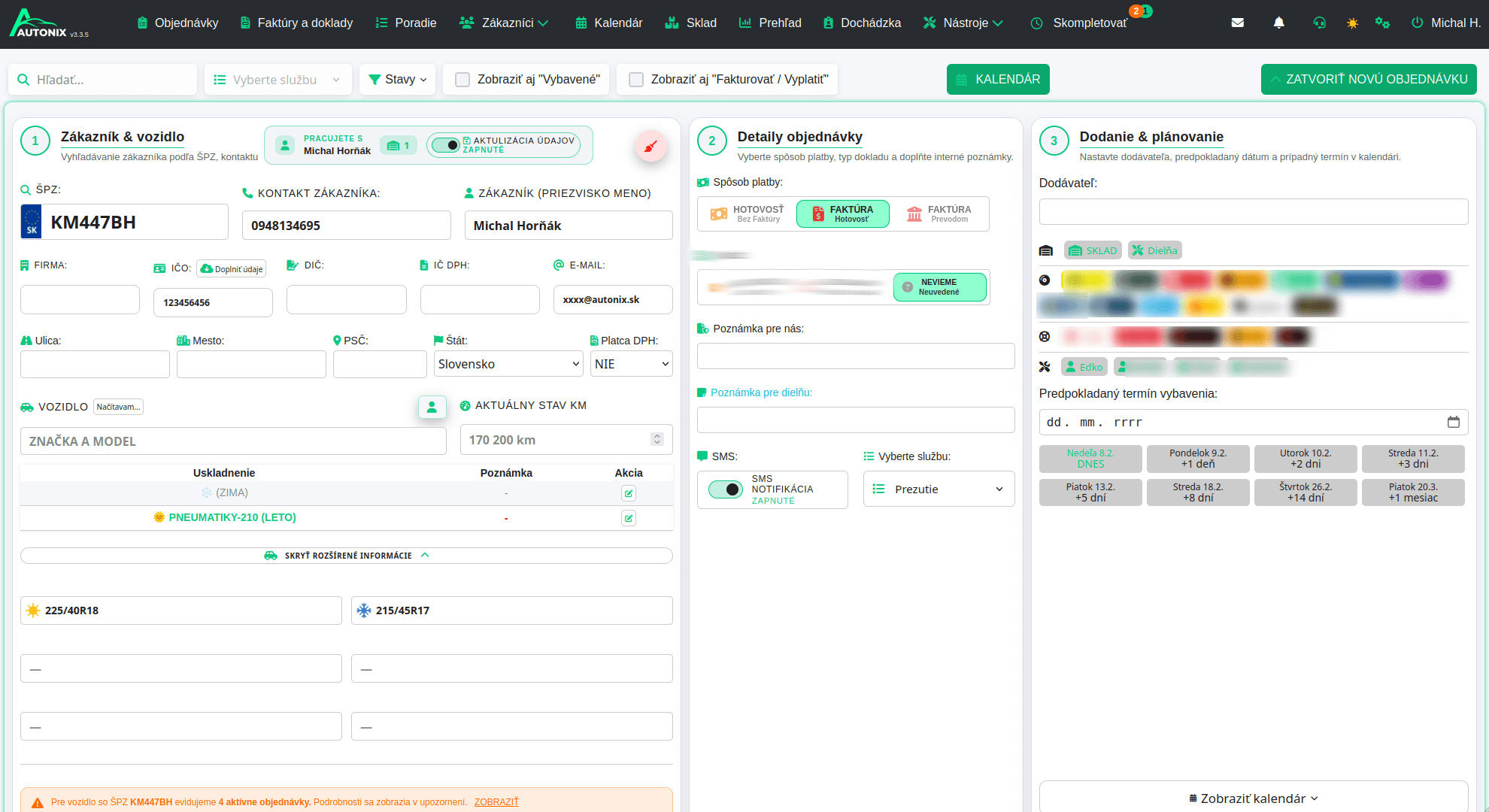Open the Štát Slovensko dropdown

[508, 364]
